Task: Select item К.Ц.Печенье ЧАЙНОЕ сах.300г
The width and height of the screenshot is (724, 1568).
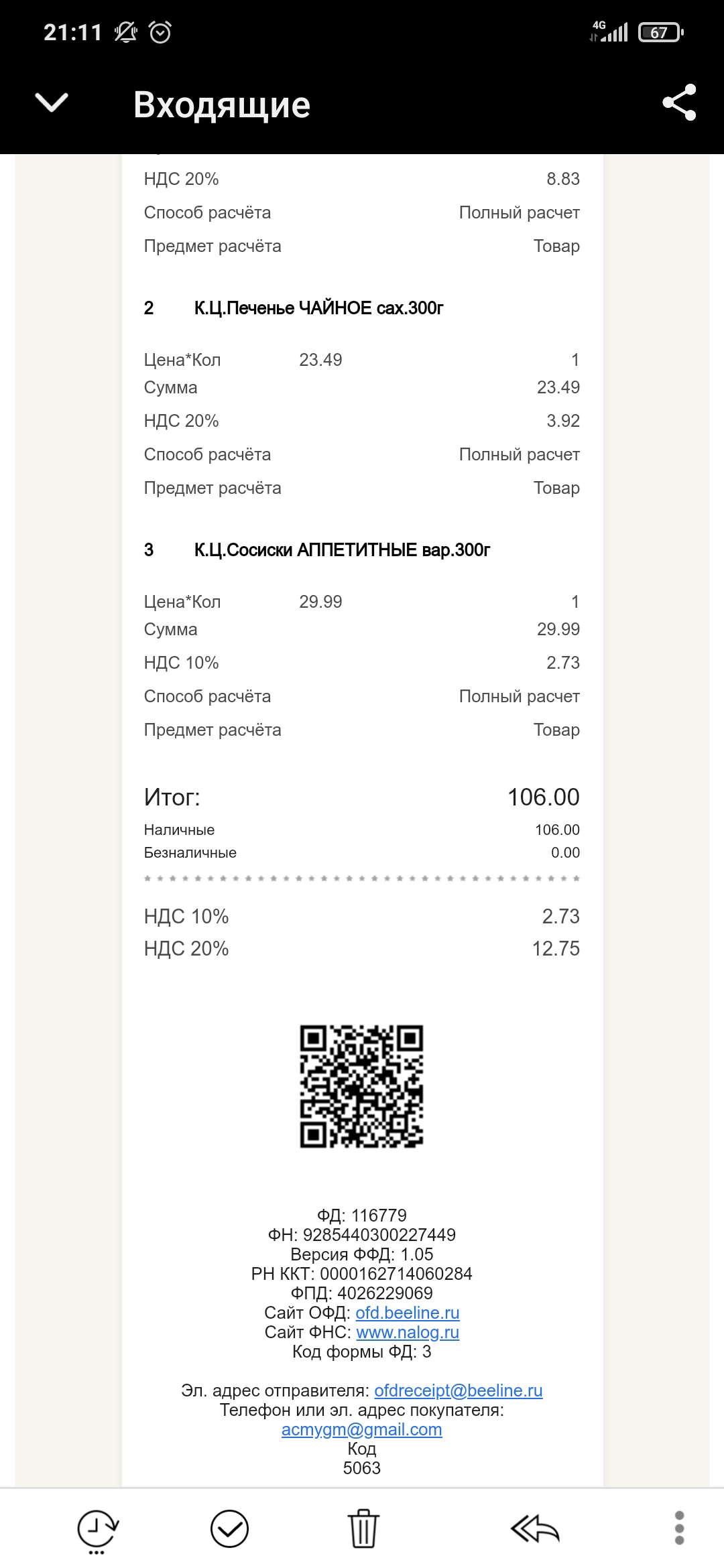Action: coord(319,308)
